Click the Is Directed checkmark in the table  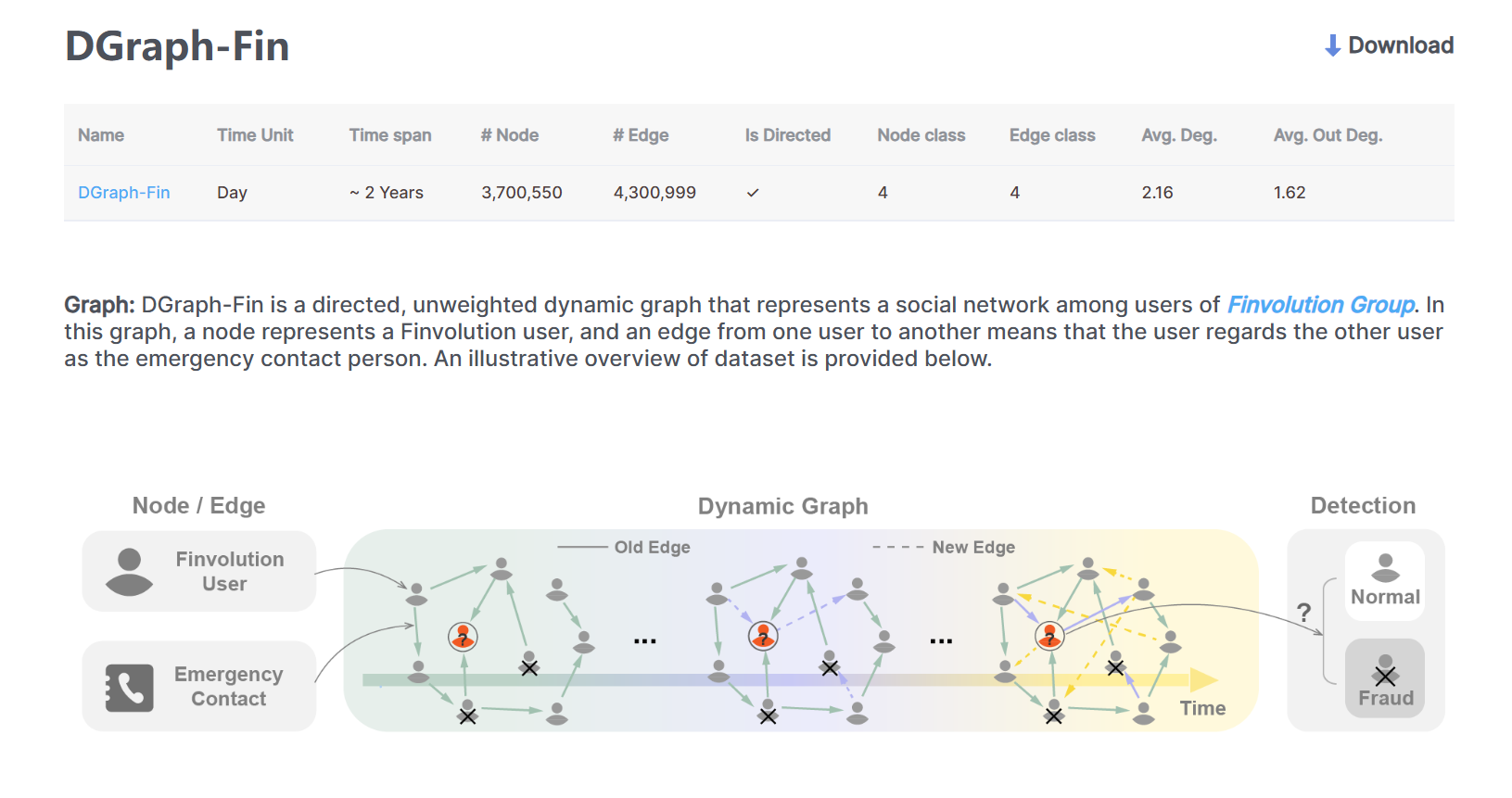tap(753, 193)
